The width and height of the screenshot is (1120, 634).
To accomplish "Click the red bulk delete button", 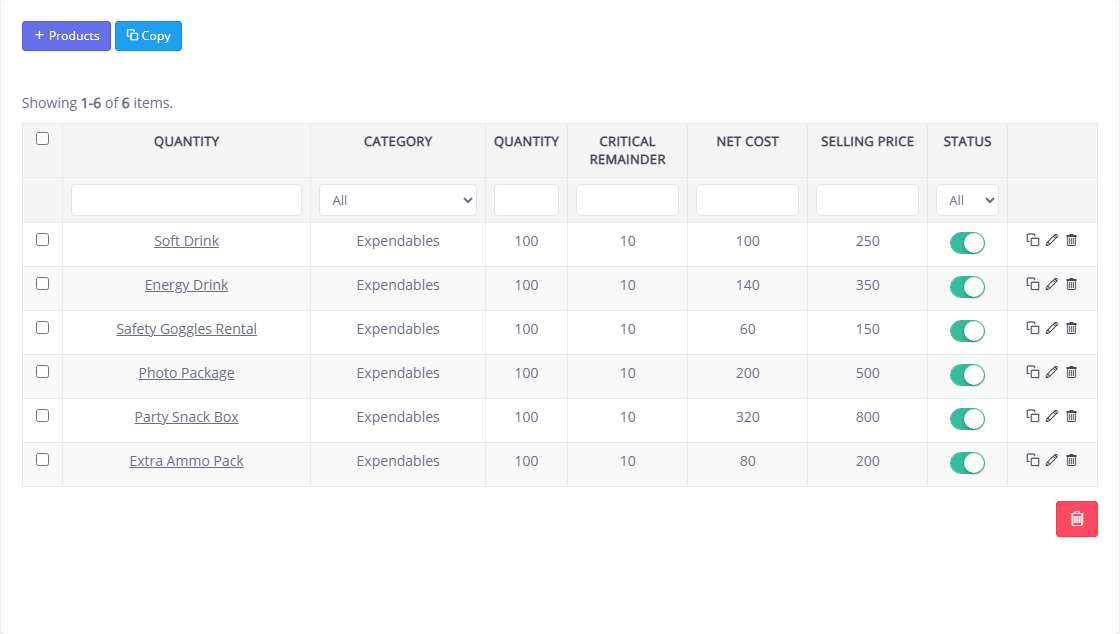I will (1076, 519).
